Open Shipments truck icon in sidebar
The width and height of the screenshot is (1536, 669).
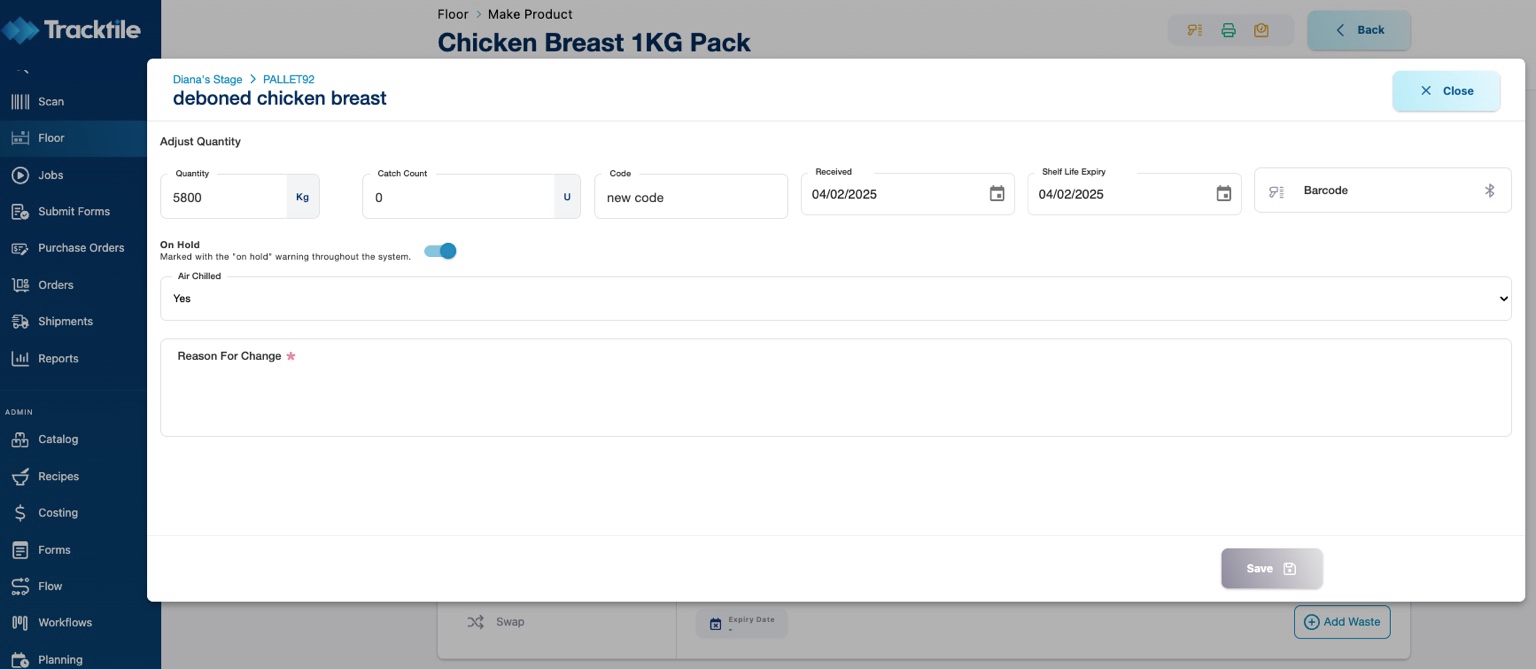(20, 321)
